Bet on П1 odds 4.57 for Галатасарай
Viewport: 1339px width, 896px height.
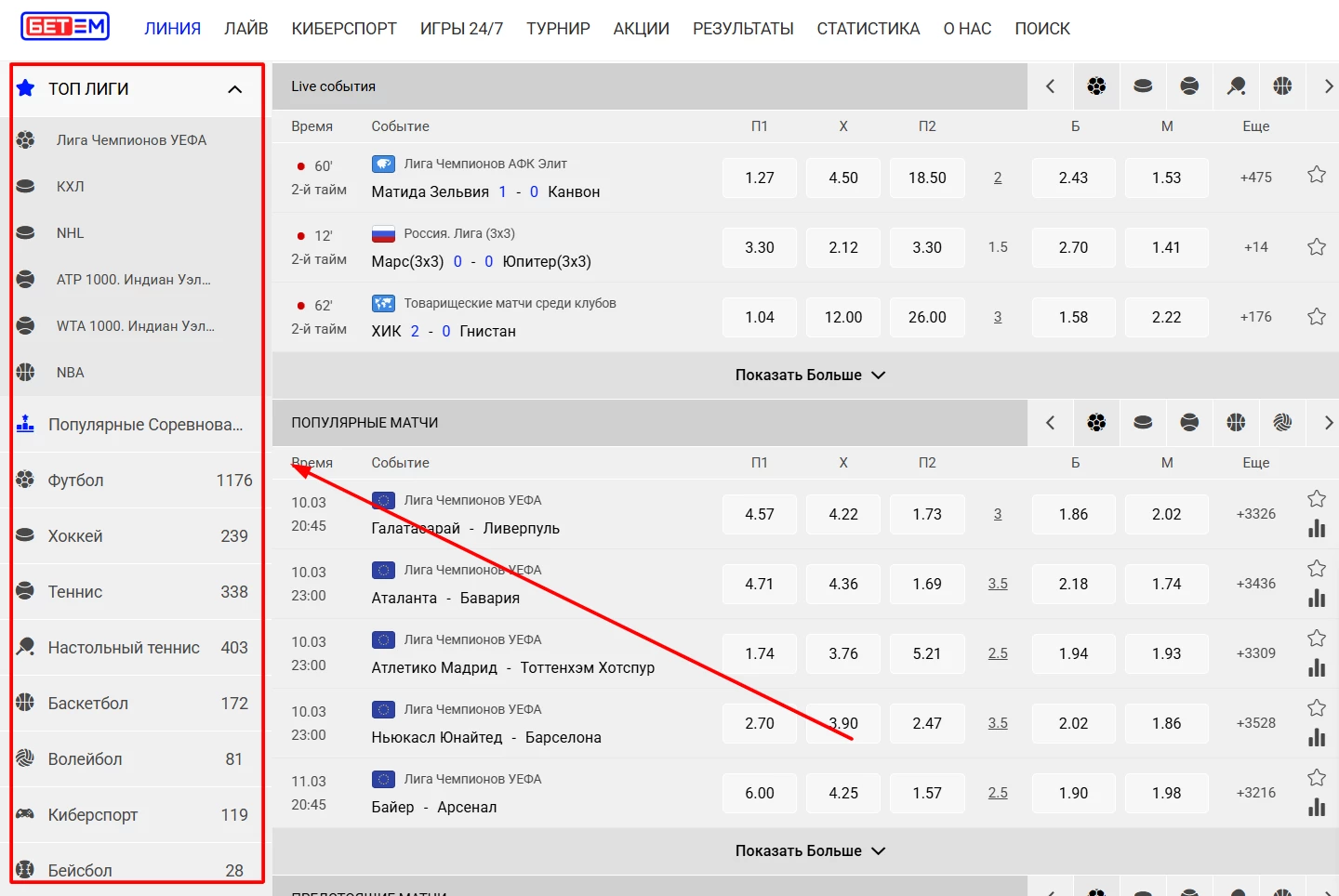760,515
